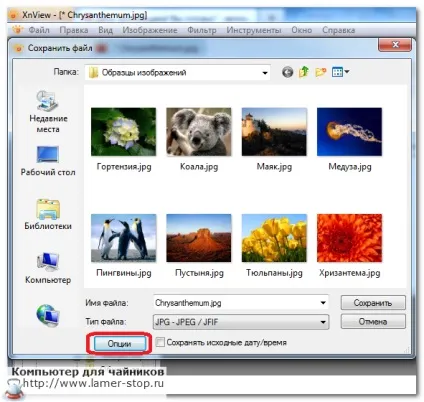
Task: Click the Сохранить button
Action: tap(373, 303)
